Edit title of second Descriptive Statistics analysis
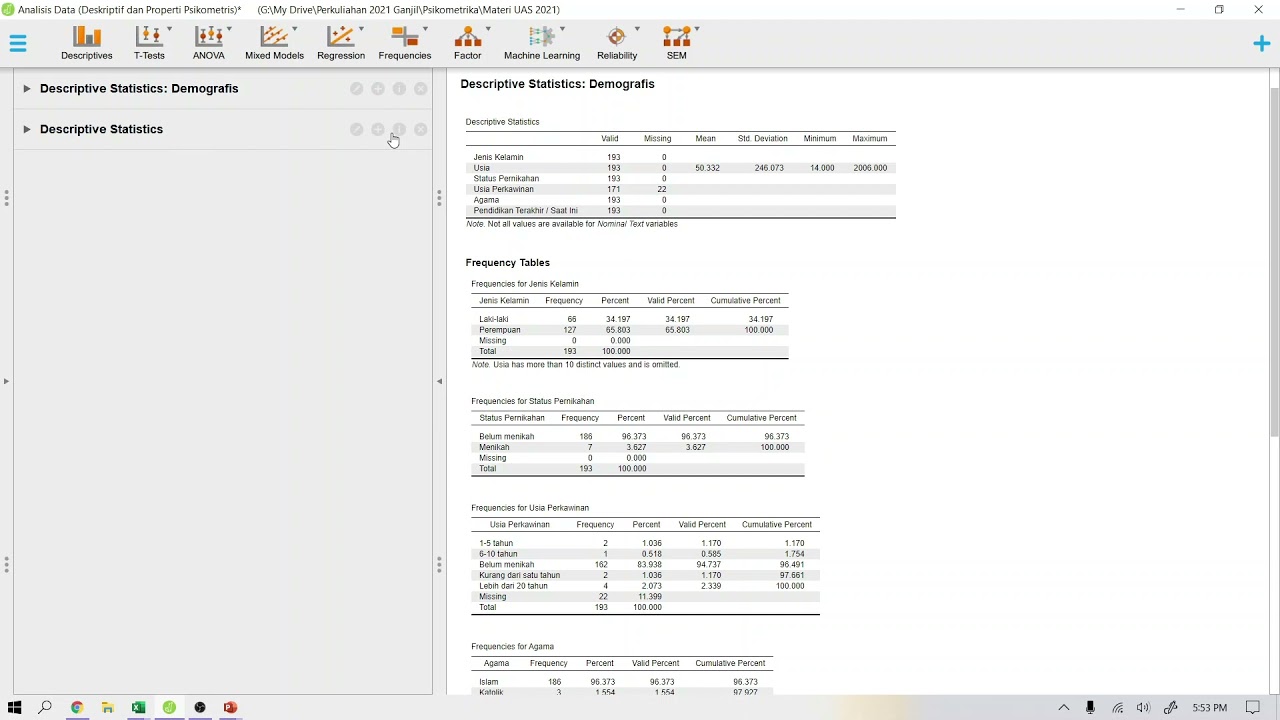The height and width of the screenshot is (720, 1280). pyautogui.click(x=357, y=130)
